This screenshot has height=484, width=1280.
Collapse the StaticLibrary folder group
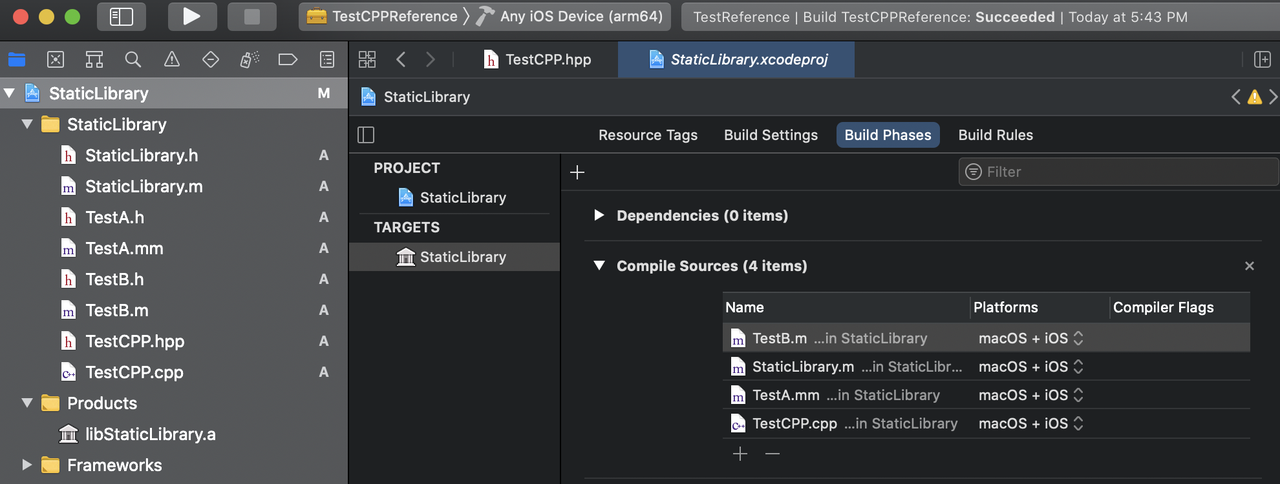point(27,124)
